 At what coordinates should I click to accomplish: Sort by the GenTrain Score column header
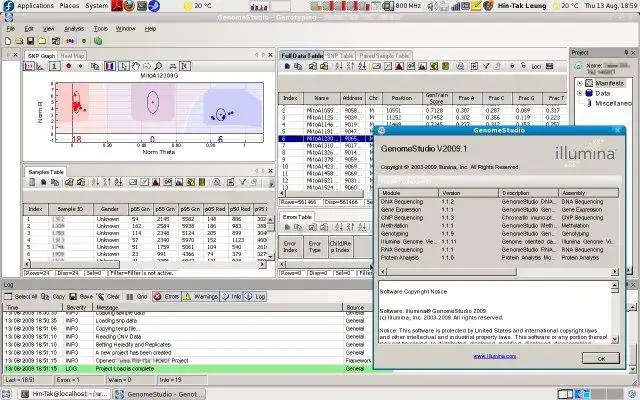(x=436, y=98)
